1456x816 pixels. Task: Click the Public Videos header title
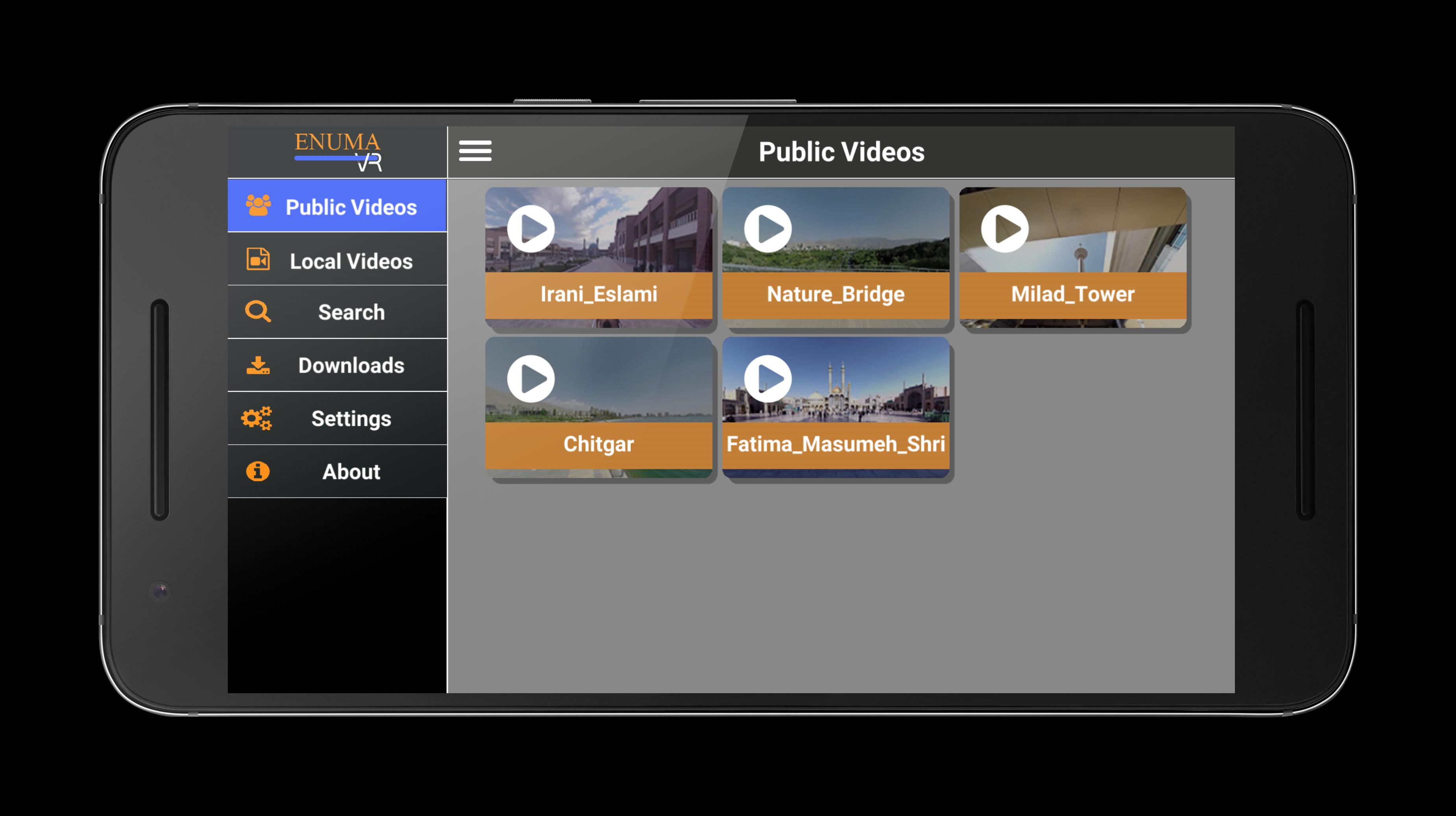click(841, 152)
